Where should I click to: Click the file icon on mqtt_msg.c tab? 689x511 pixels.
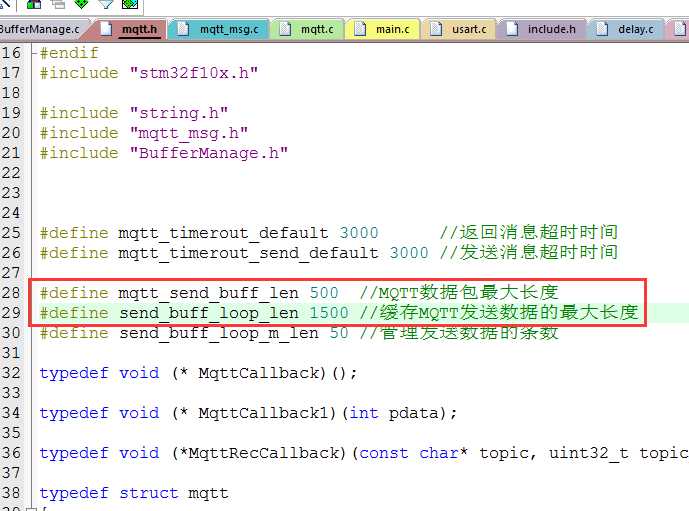(x=182, y=29)
